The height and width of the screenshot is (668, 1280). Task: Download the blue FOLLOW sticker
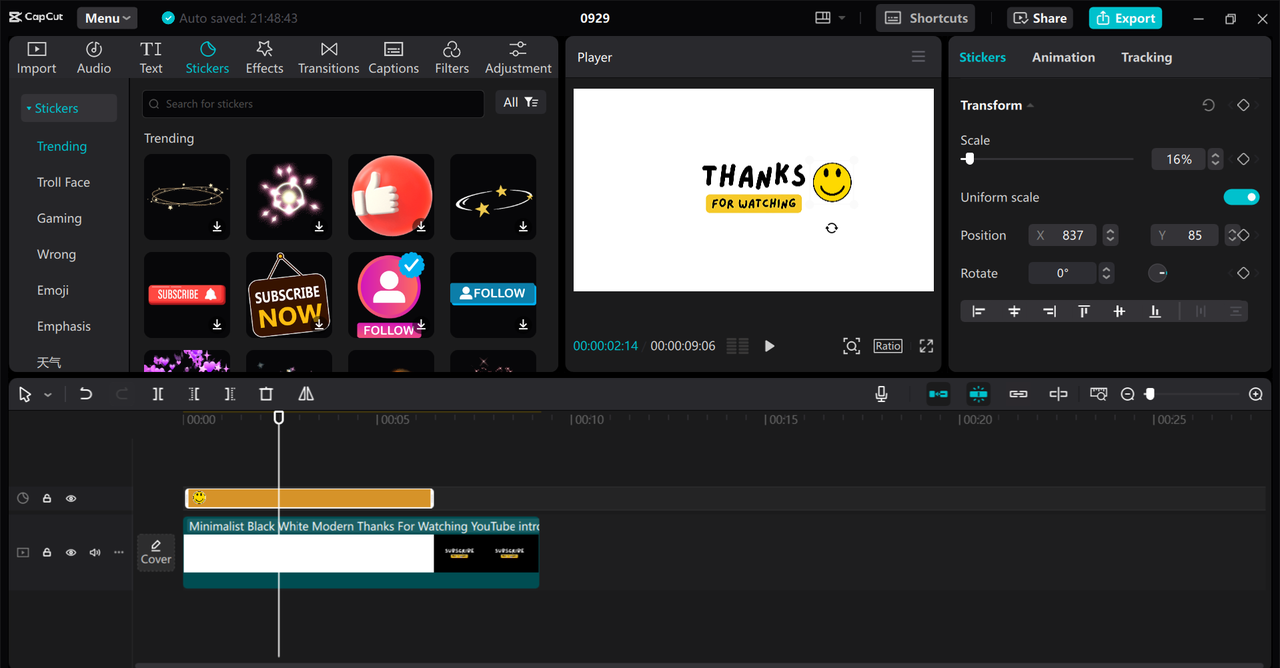(x=523, y=325)
